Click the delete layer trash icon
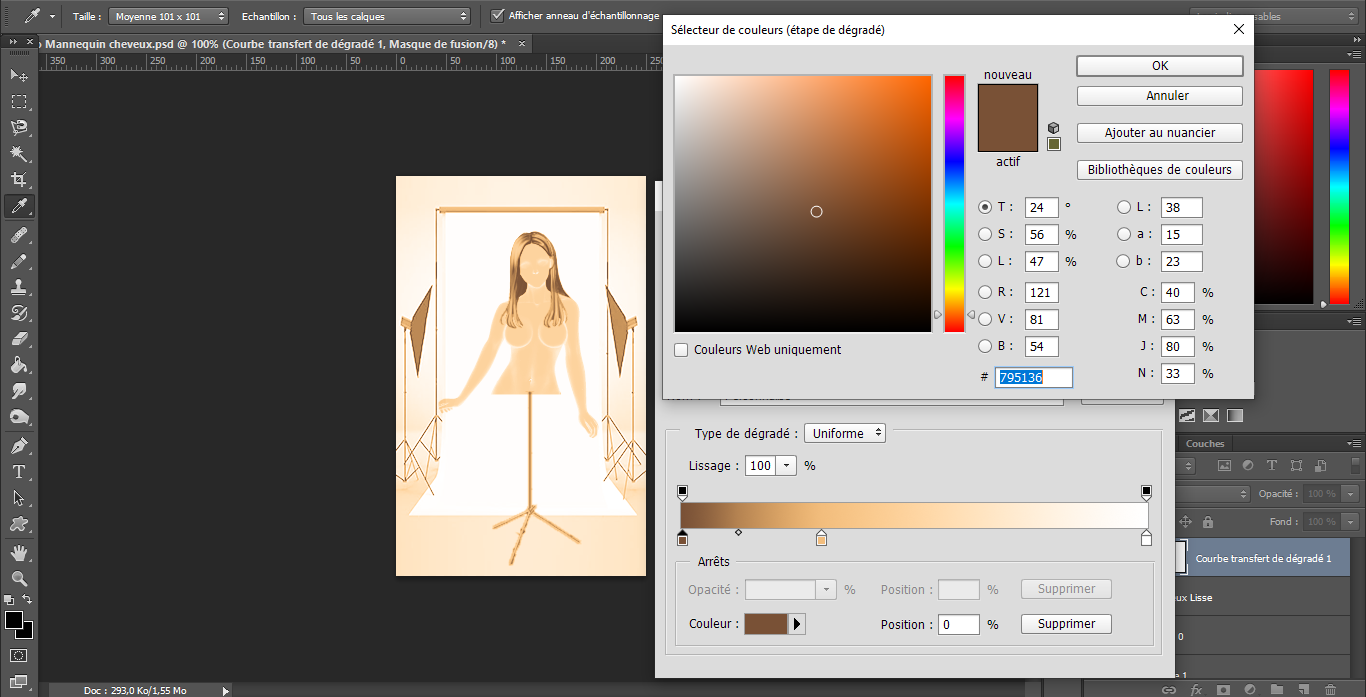1366x697 pixels. [x=1329, y=689]
